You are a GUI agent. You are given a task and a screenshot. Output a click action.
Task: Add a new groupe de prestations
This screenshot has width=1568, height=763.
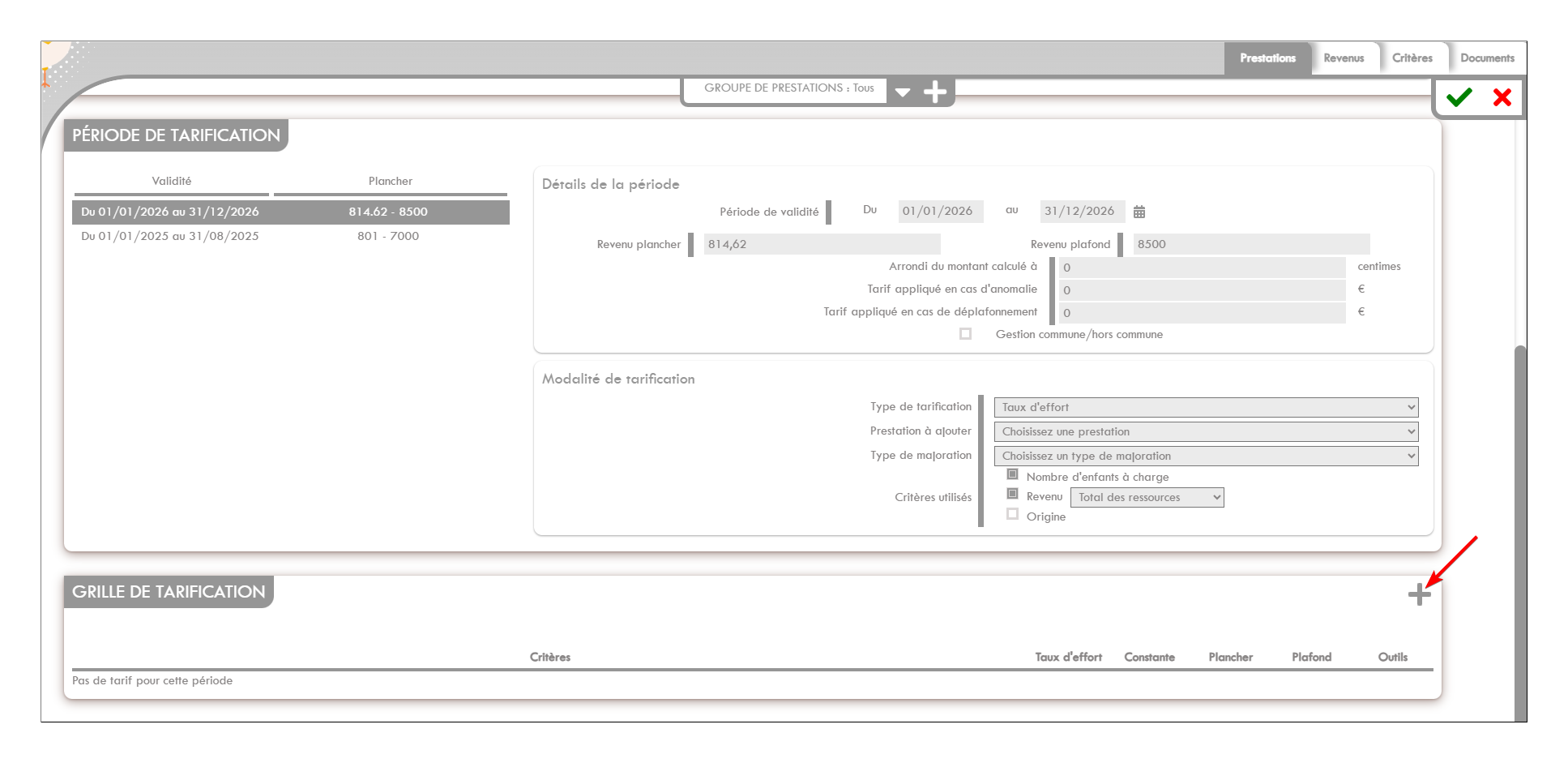tap(935, 92)
